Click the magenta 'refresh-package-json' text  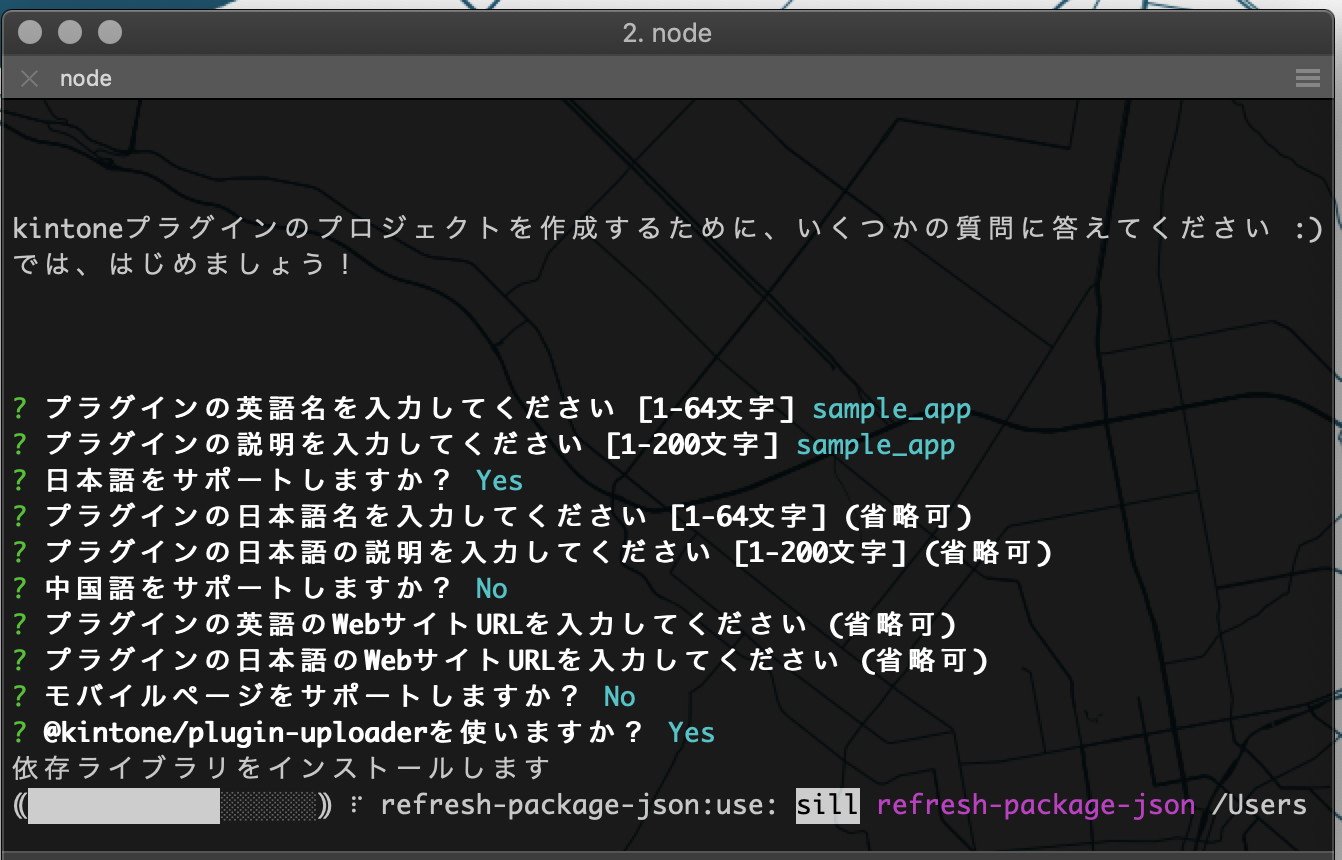click(1036, 805)
